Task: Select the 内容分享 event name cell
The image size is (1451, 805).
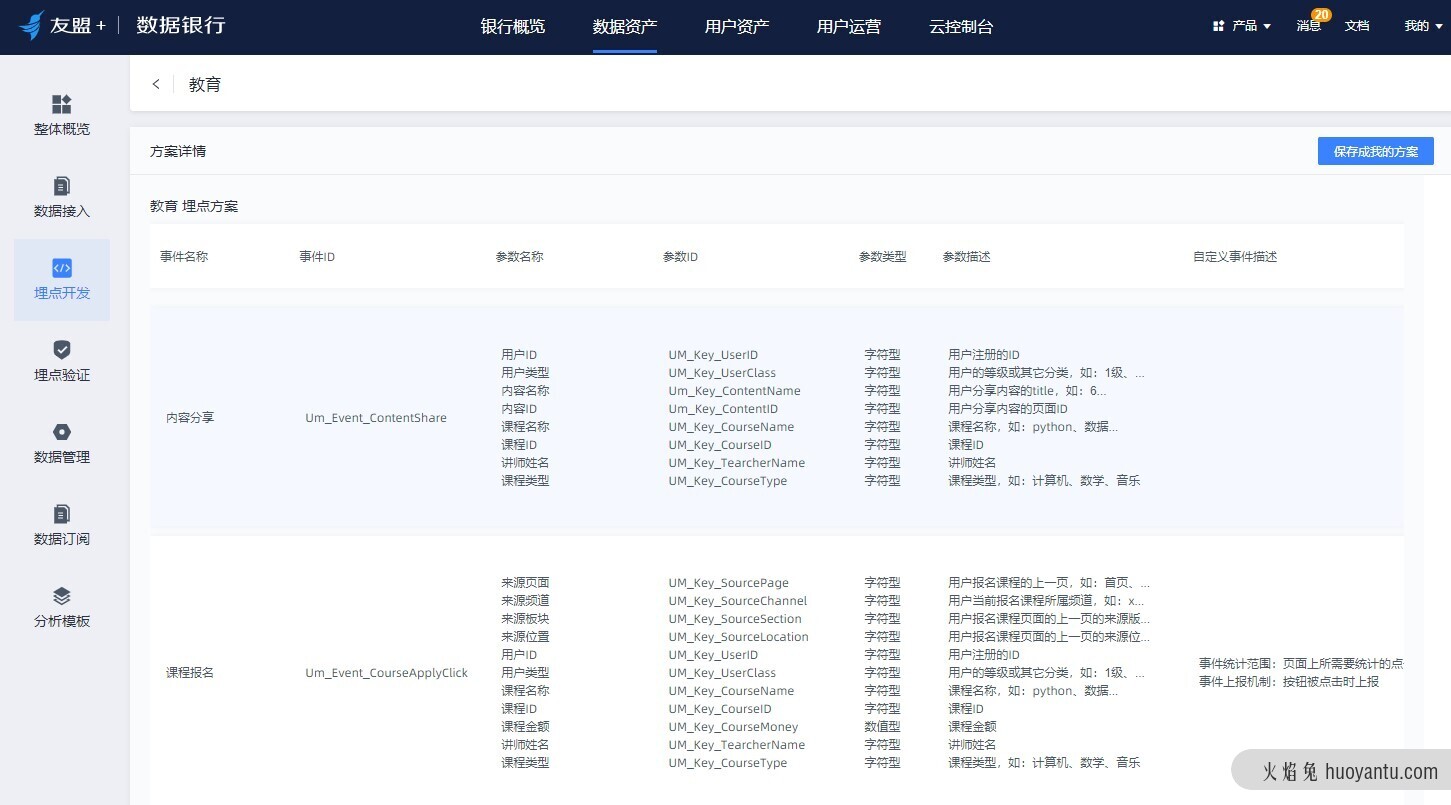Action: (x=190, y=418)
